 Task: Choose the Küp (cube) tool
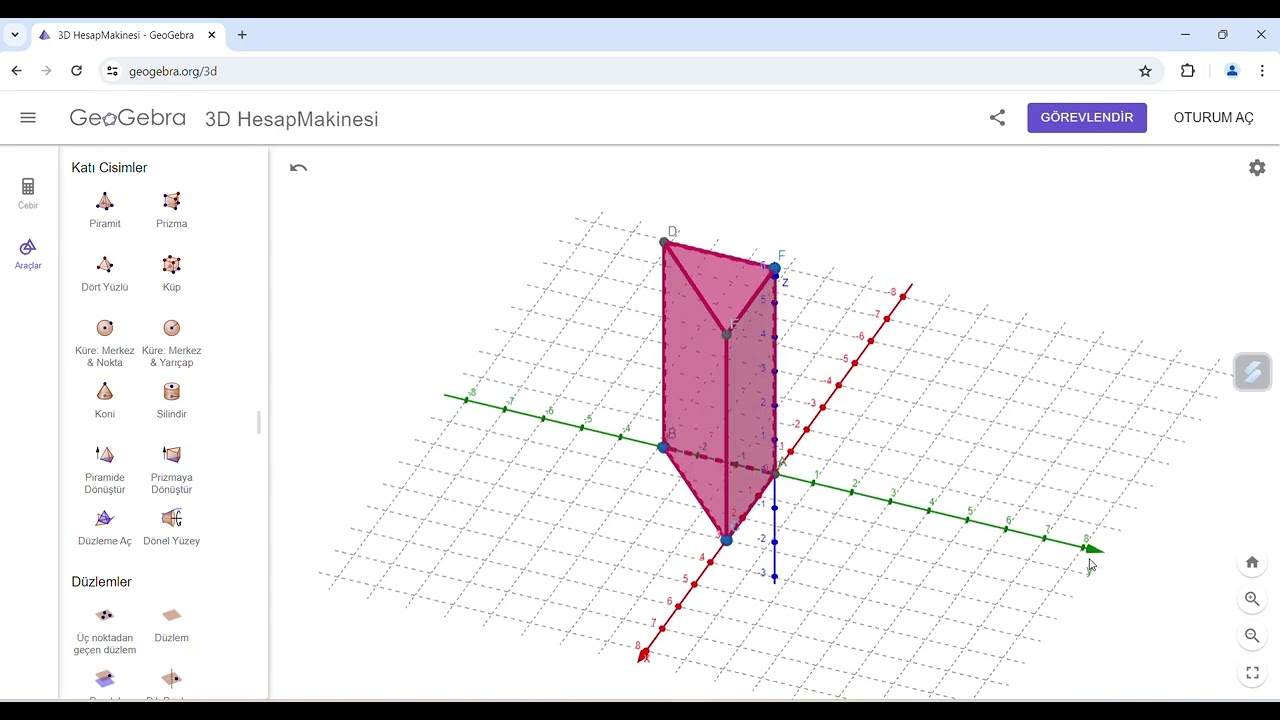coord(172,273)
